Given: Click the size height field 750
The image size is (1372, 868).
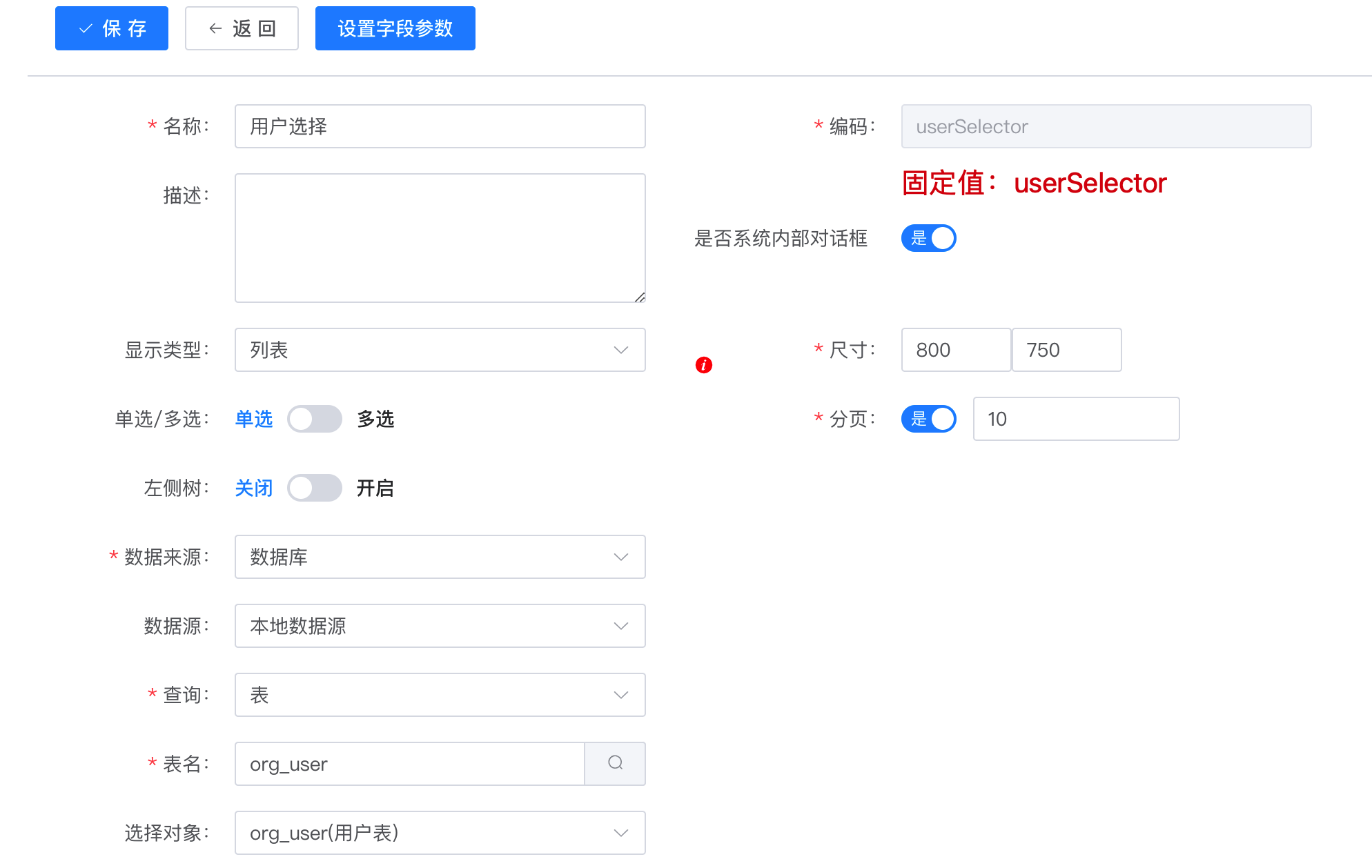Looking at the screenshot, I should [x=1066, y=350].
